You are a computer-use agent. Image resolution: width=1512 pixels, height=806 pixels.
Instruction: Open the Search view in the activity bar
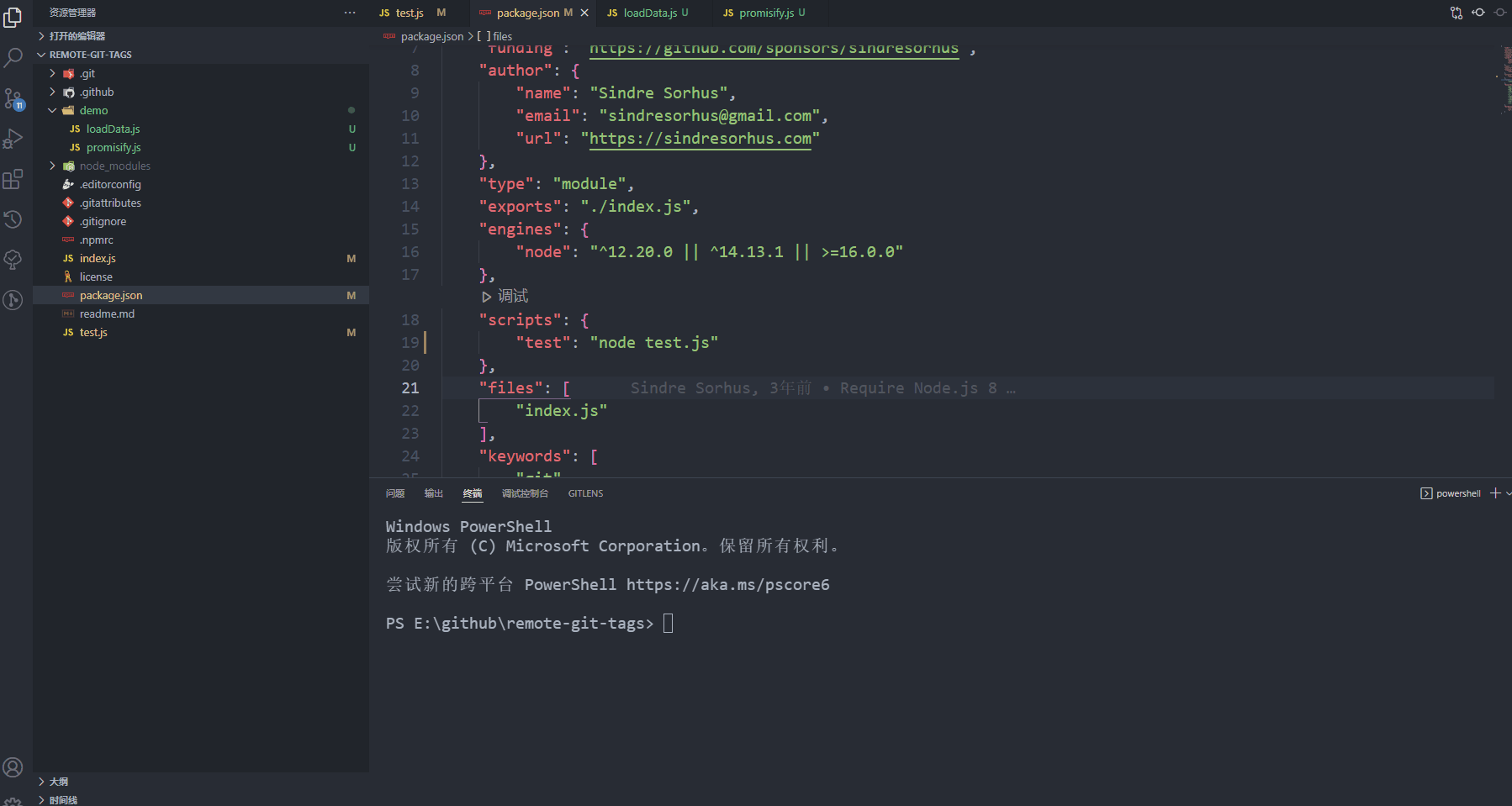click(x=13, y=57)
